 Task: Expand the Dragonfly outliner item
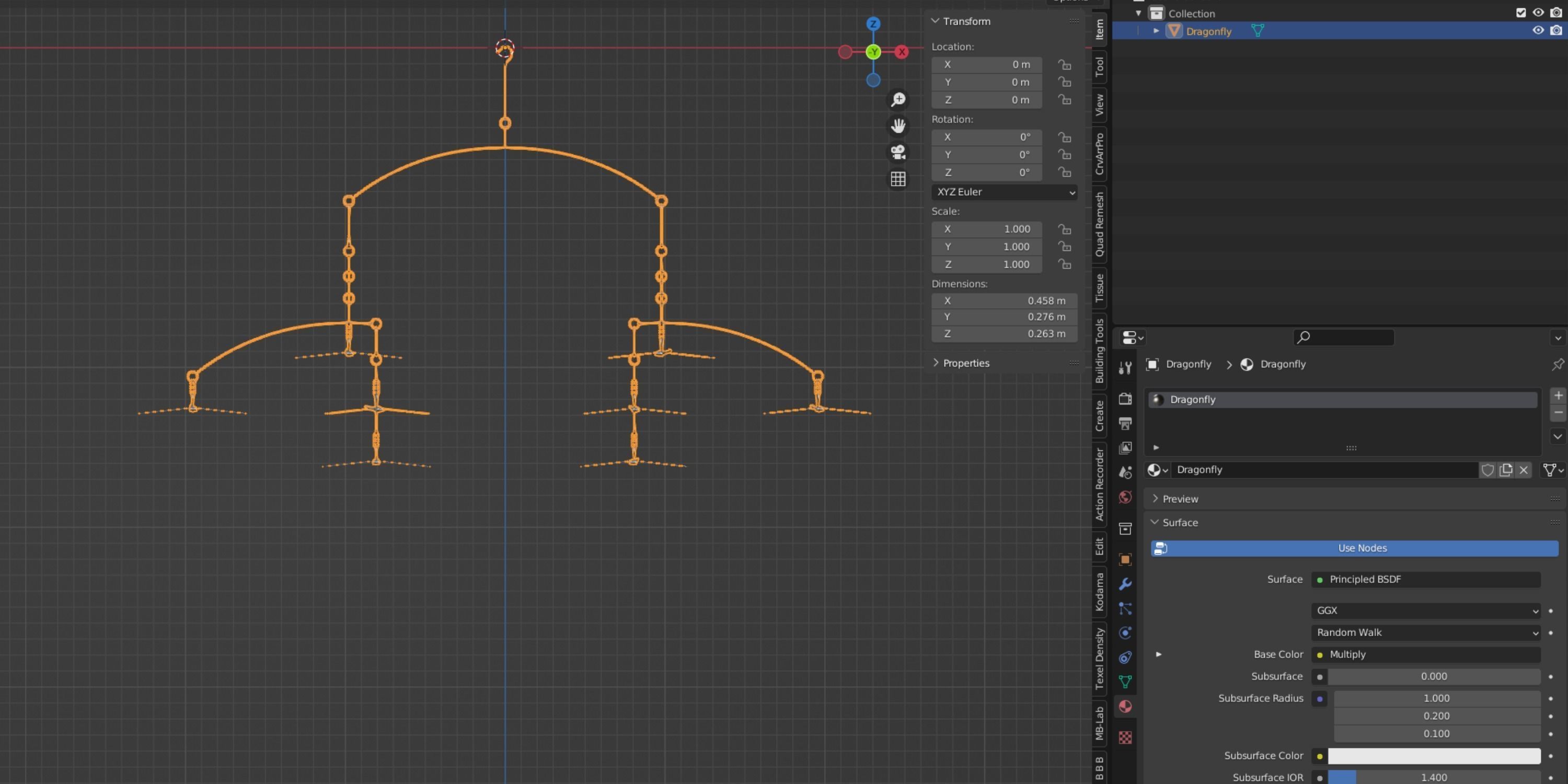pos(1156,30)
